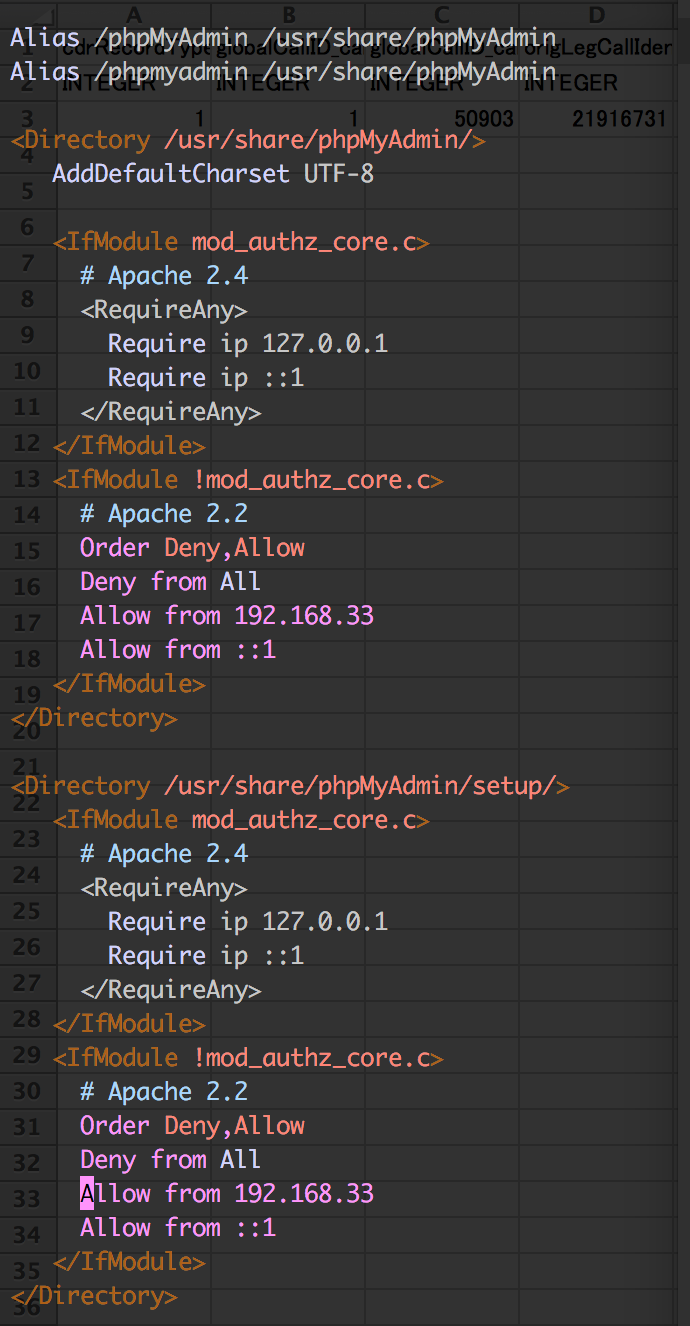Select spreadsheet cell containing 50903
The height and width of the screenshot is (1326, 690).
[443, 119]
